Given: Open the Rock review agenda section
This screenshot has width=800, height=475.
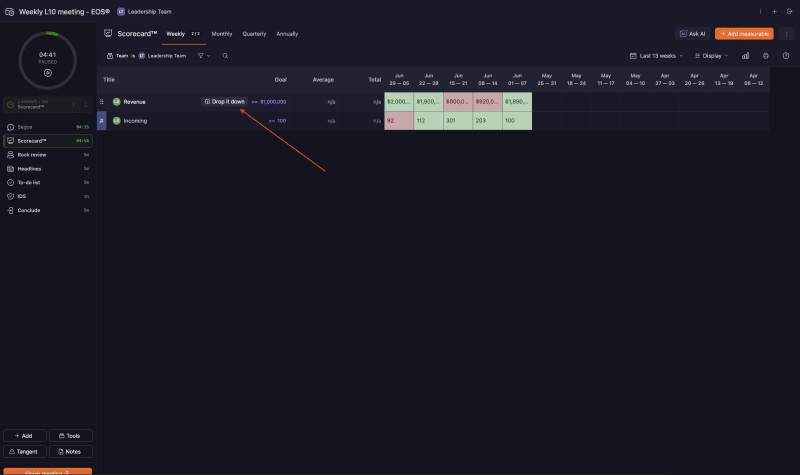Looking at the screenshot, I should [47, 155].
